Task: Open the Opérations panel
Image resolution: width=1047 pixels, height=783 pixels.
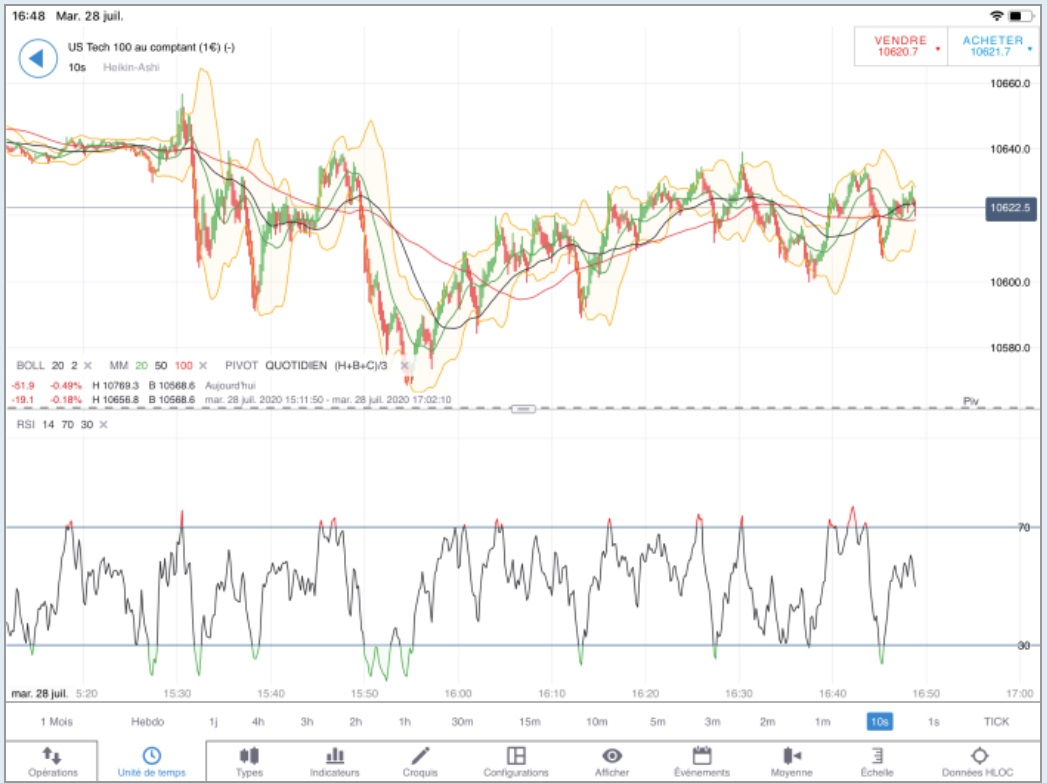Action: point(53,762)
